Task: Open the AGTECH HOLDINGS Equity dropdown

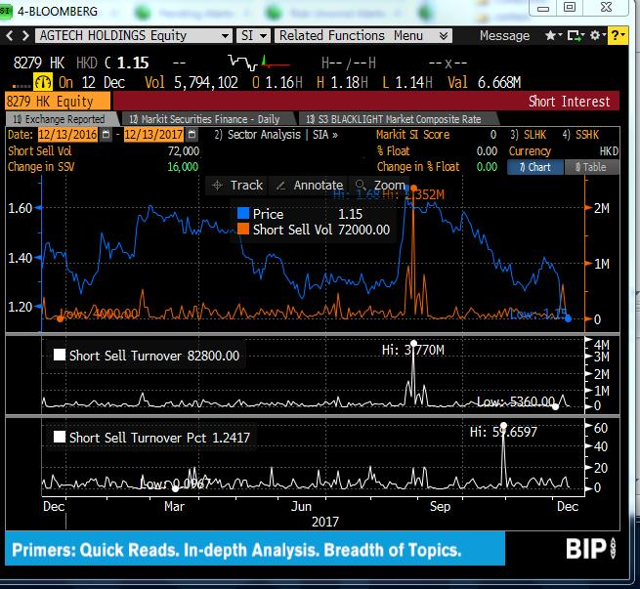Action: (x=225, y=36)
